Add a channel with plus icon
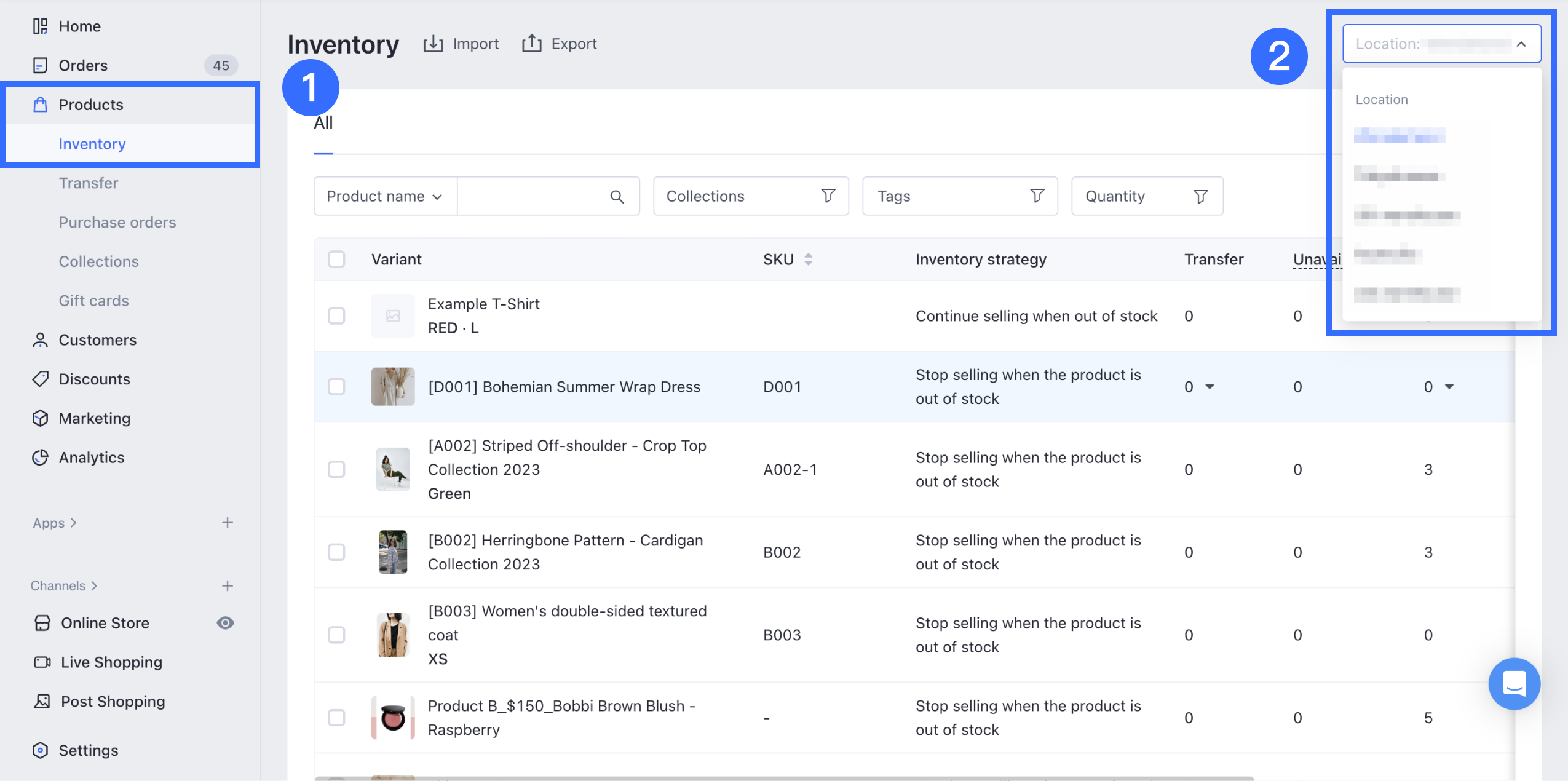Image resolution: width=1568 pixels, height=781 pixels. coord(228,586)
